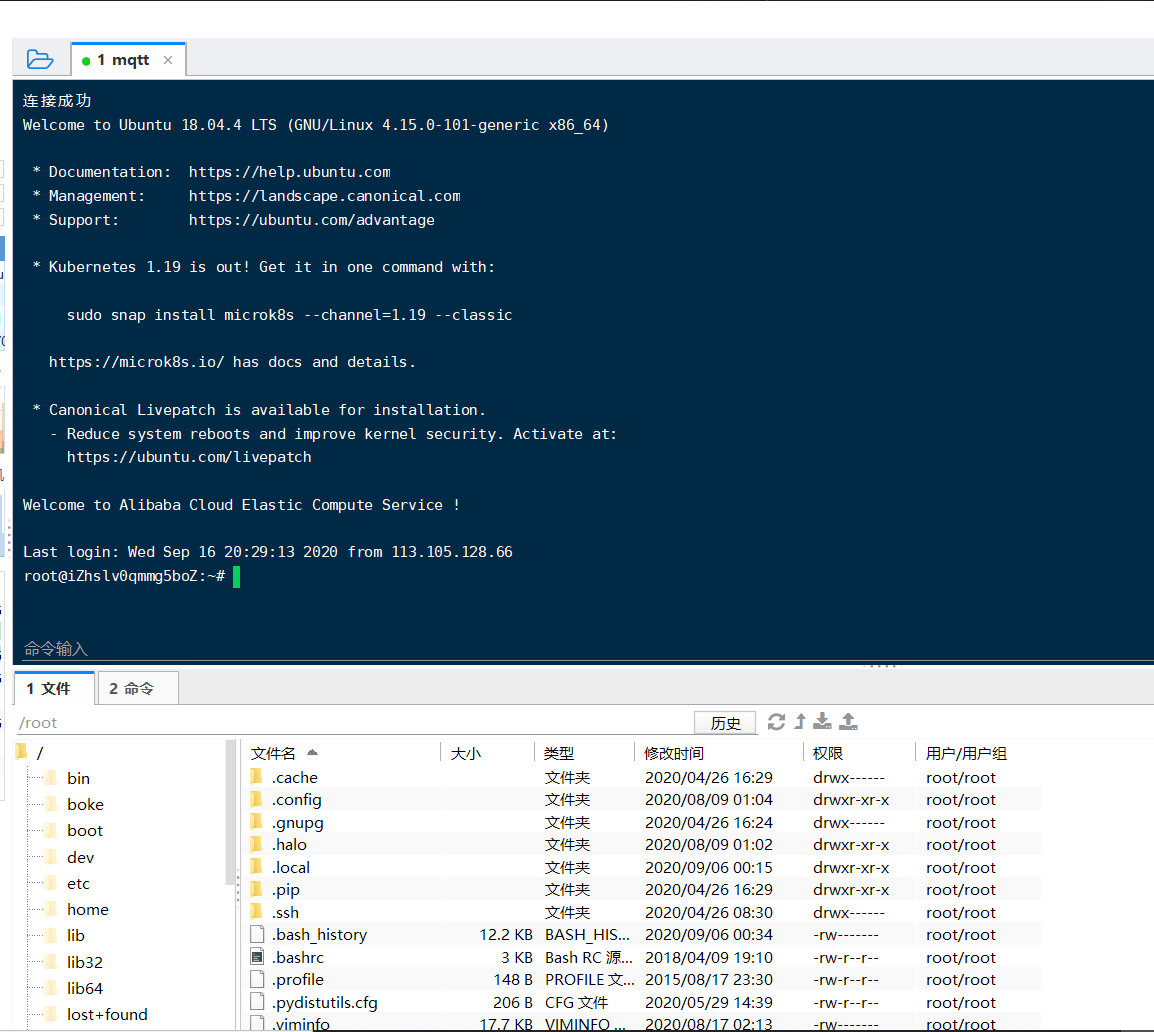Click the /root path field
Image resolution: width=1154 pixels, height=1032 pixels.
tap(353, 723)
